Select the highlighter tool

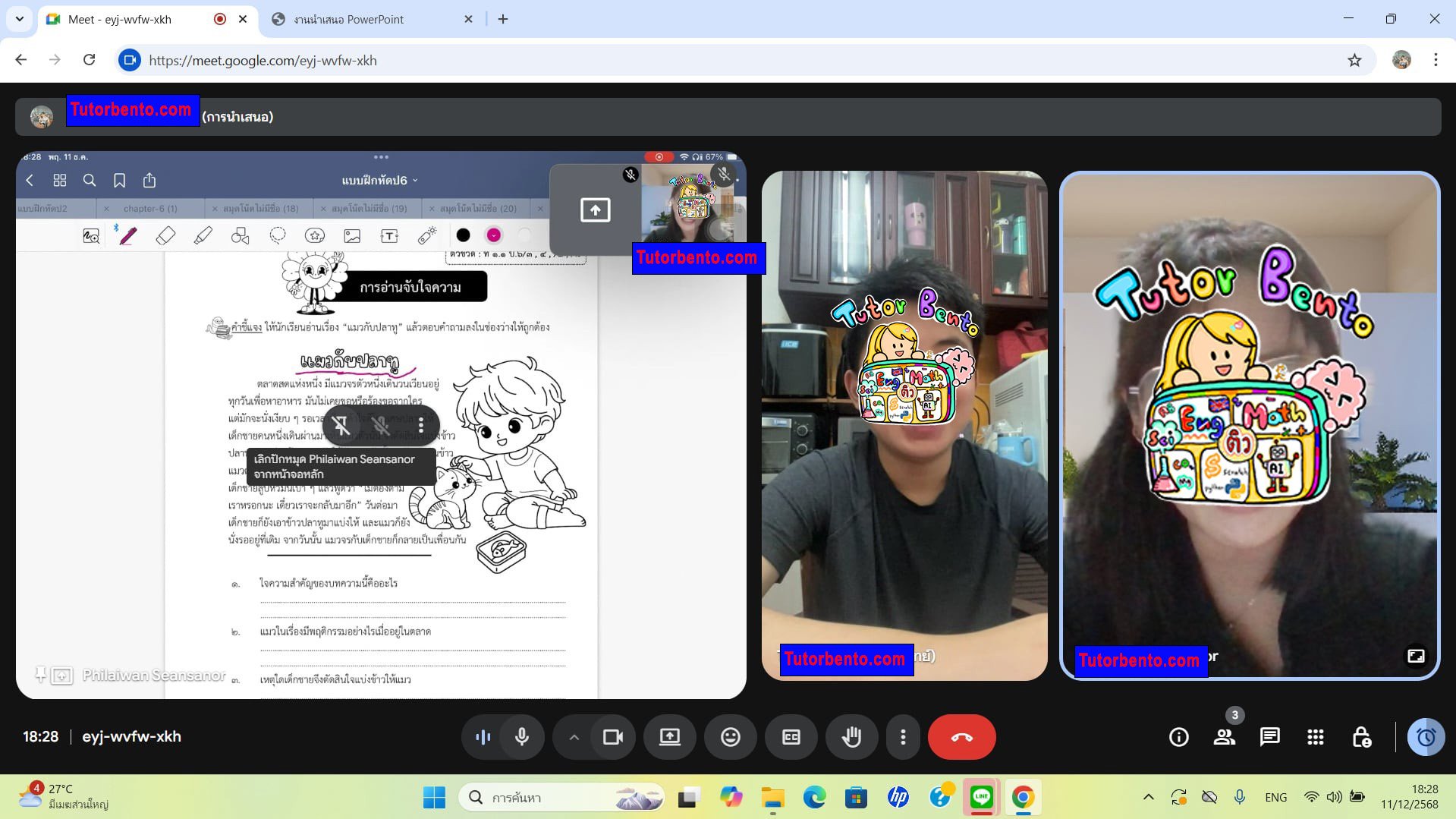(203, 235)
